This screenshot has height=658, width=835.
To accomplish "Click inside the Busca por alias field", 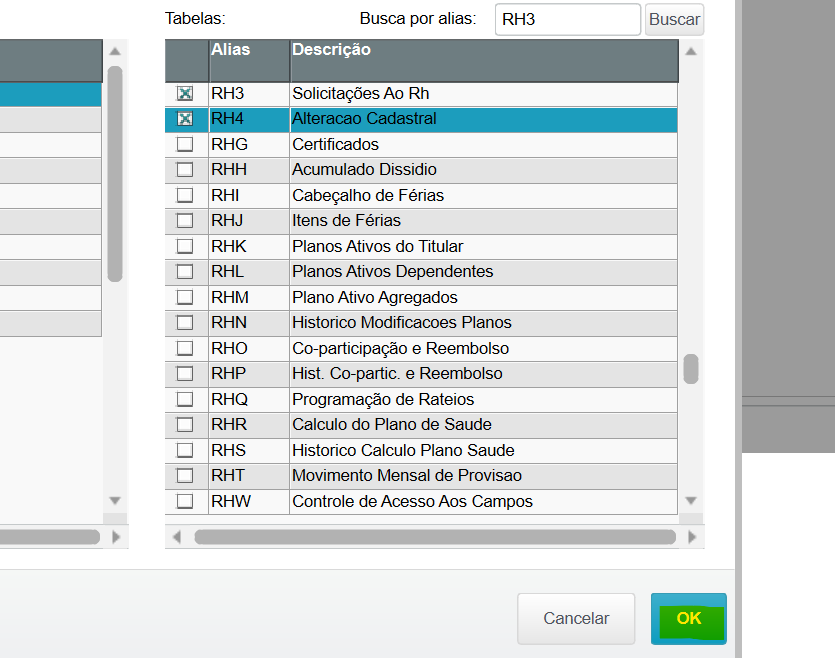I will [x=567, y=19].
